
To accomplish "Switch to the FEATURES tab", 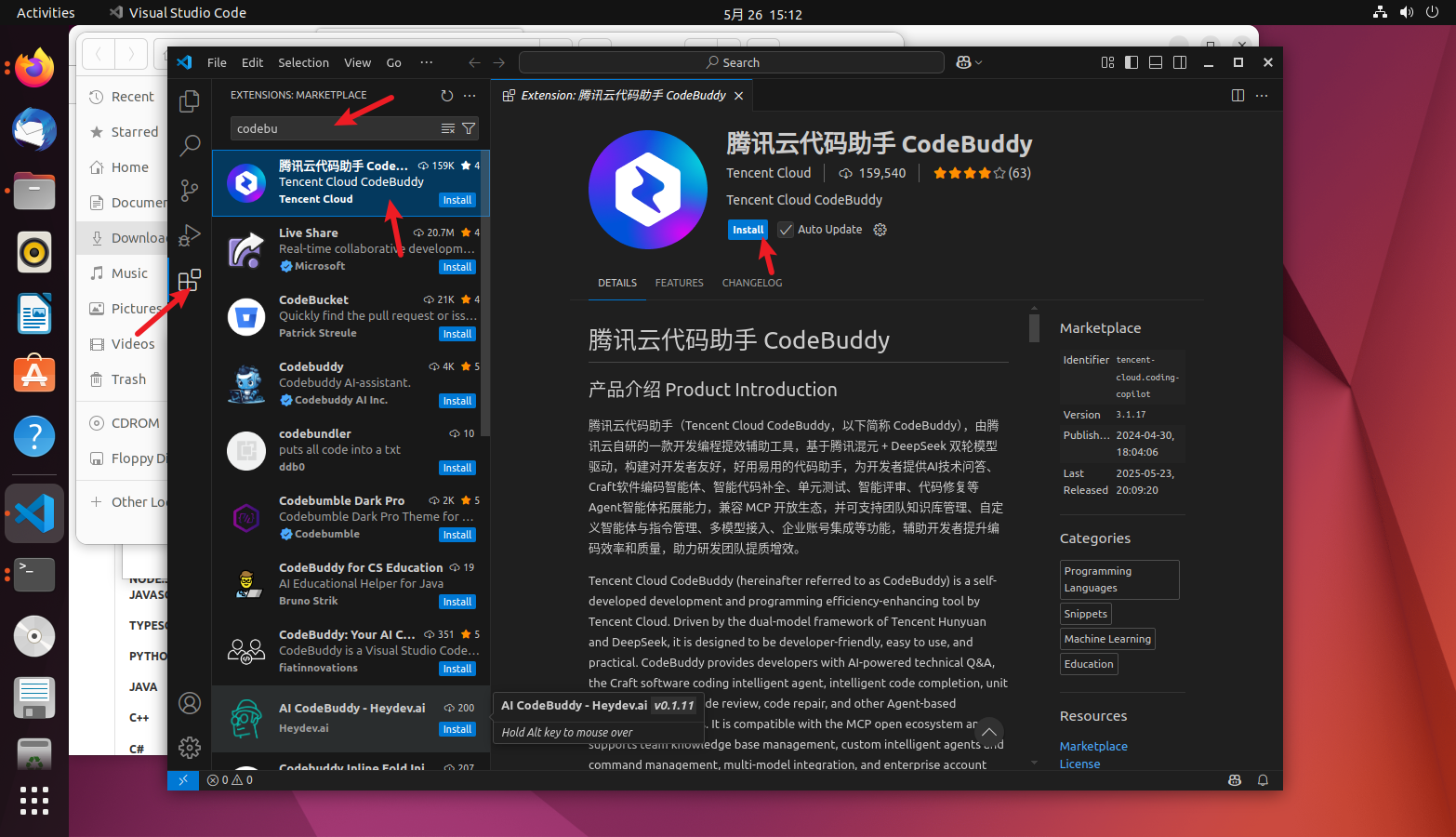I will [679, 283].
